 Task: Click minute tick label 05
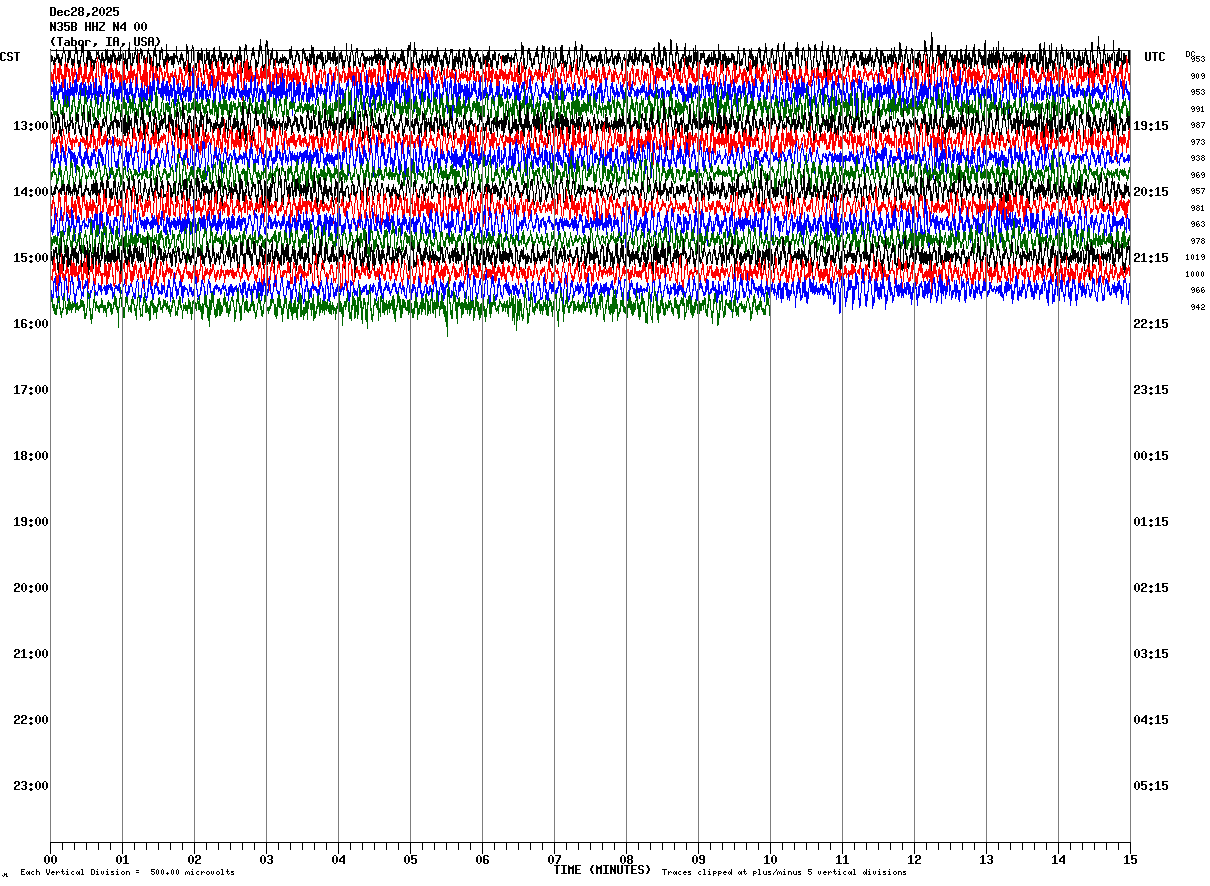pyautogui.click(x=411, y=860)
